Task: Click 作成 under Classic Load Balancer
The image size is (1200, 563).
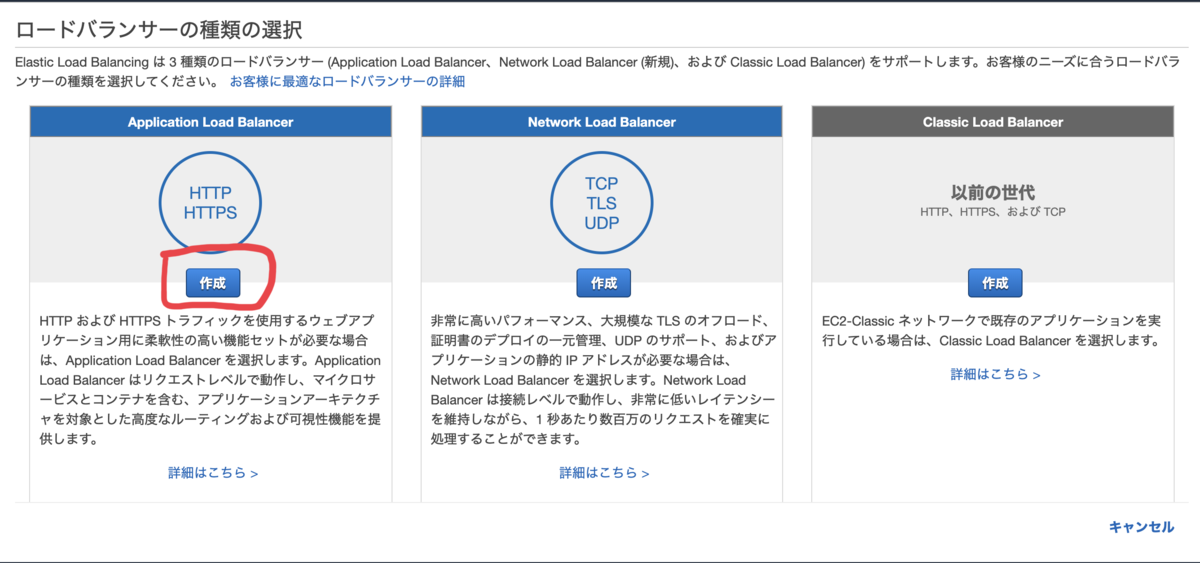Action: point(995,283)
